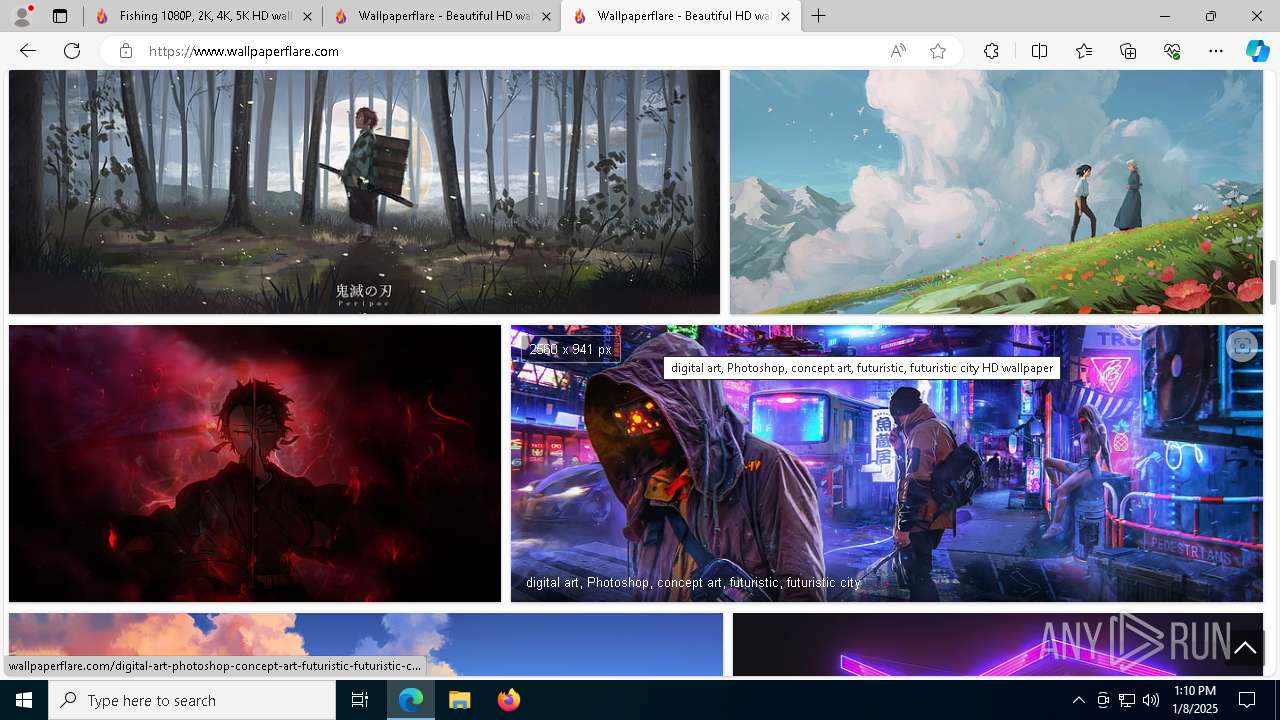Open the red dark Tanjiro wallpaper
The image size is (1280, 720).
coord(255,463)
